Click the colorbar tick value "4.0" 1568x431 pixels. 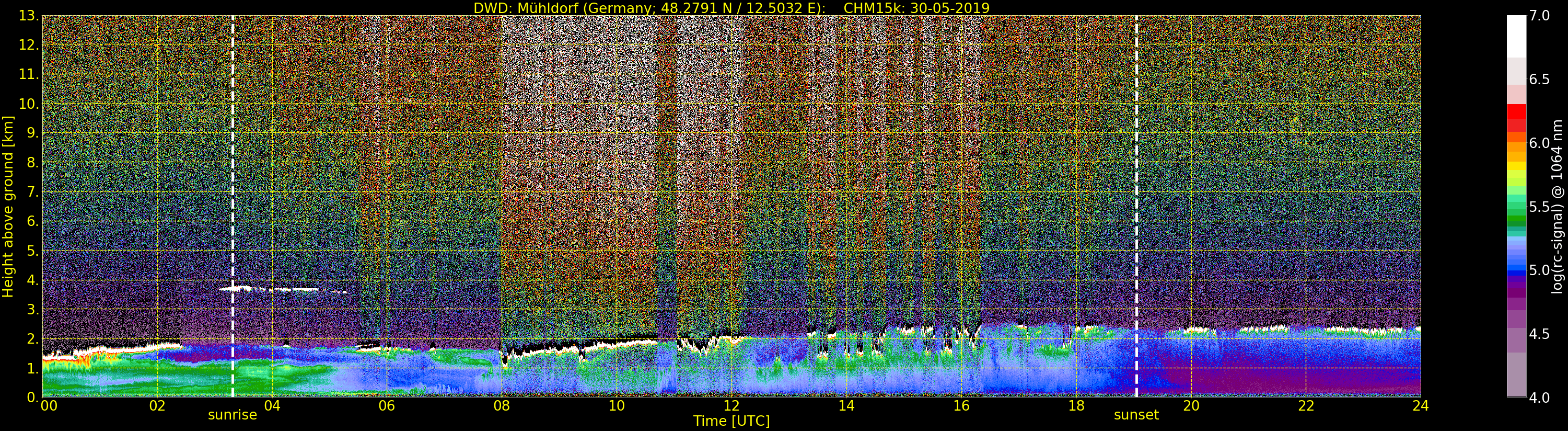tap(1539, 398)
